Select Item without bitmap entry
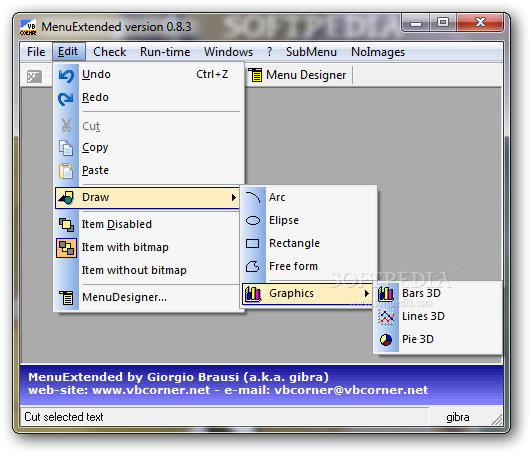 pyautogui.click(x=147, y=271)
